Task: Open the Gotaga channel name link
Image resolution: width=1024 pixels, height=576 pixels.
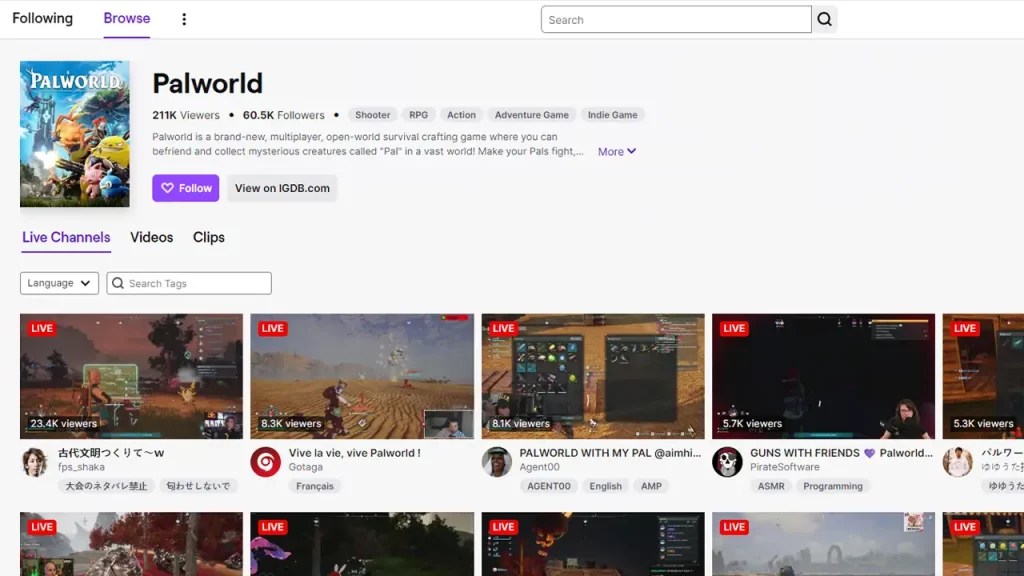Action: 306,467
